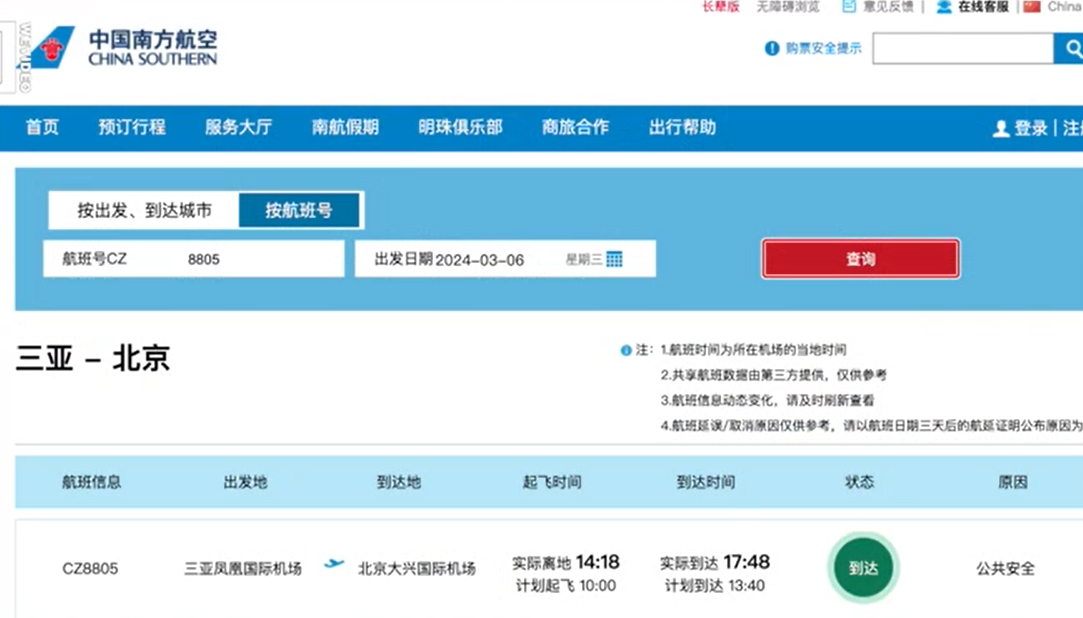Select the 按航班号 search tab
The height and width of the screenshot is (618, 1083).
[x=300, y=210]
